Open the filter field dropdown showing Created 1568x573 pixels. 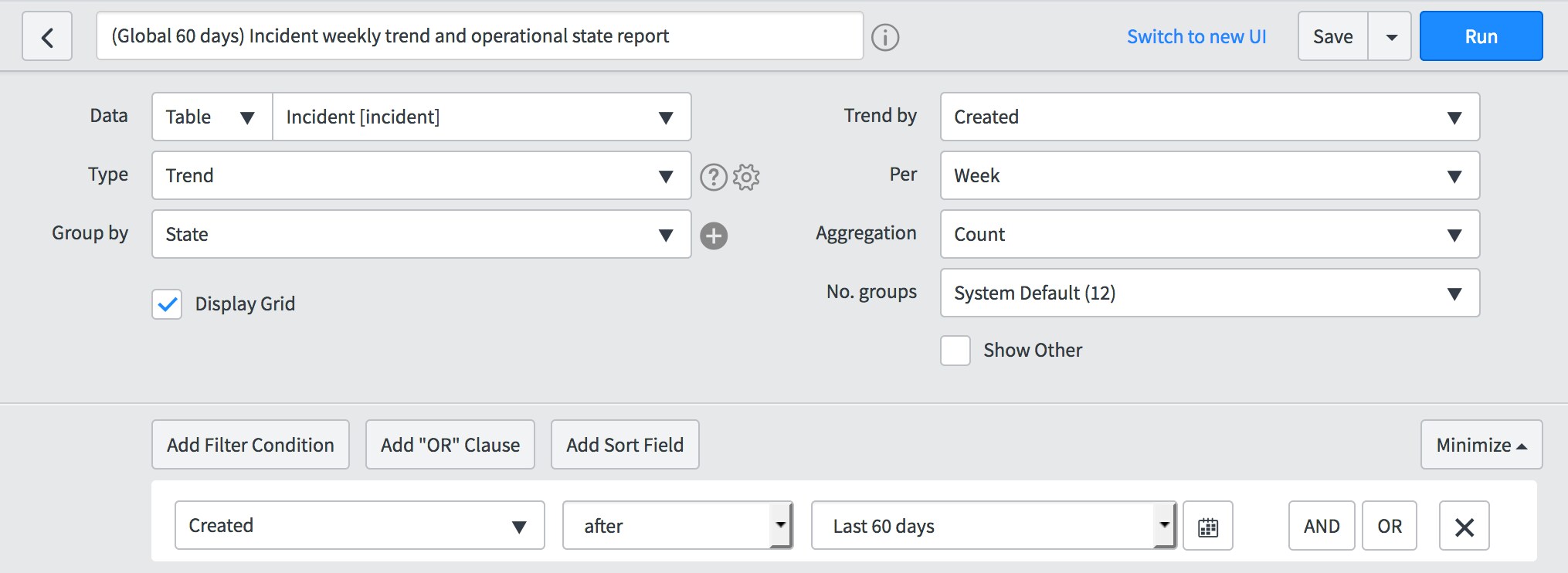[x=360, y=525]
